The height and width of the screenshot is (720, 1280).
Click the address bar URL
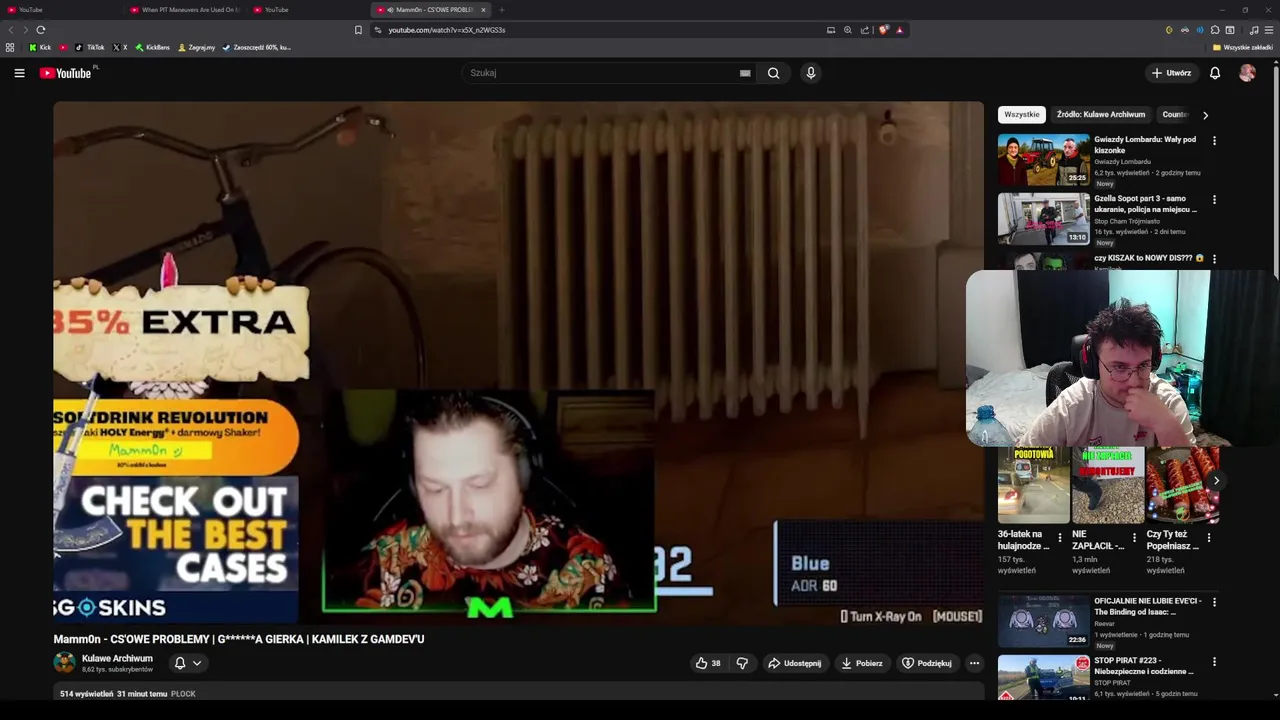point(447,30)
